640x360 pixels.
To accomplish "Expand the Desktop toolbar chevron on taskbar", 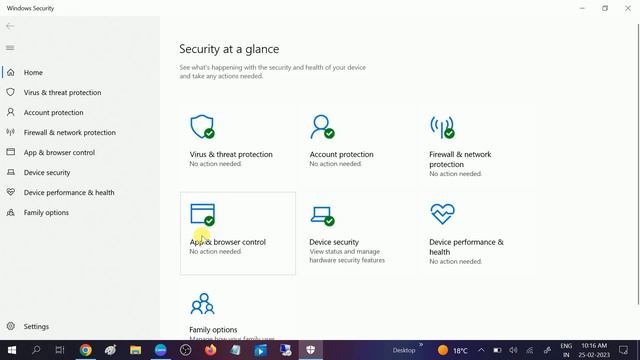I will click(x=421, y=345).
